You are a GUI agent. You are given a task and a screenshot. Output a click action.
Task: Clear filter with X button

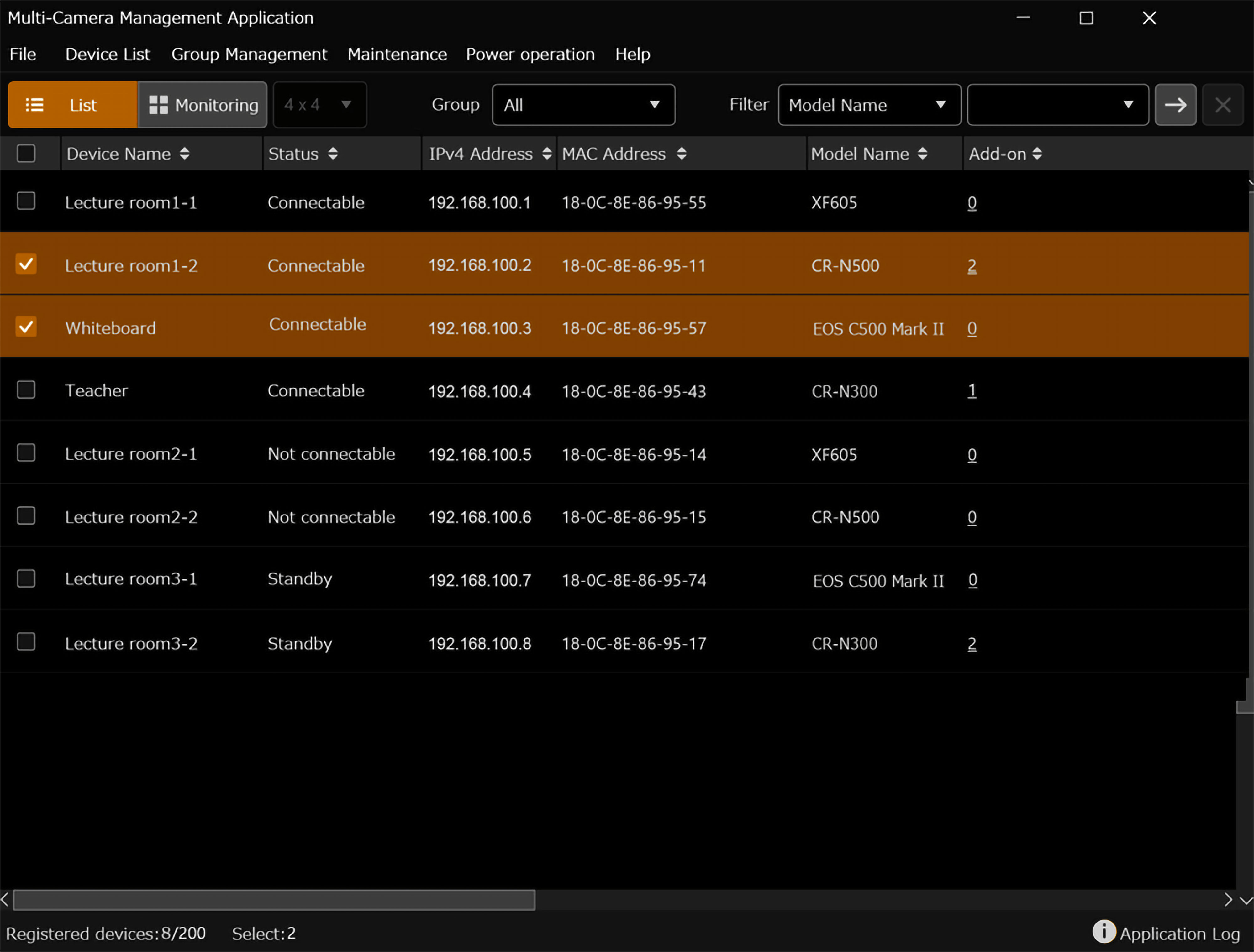[1223, 105]
